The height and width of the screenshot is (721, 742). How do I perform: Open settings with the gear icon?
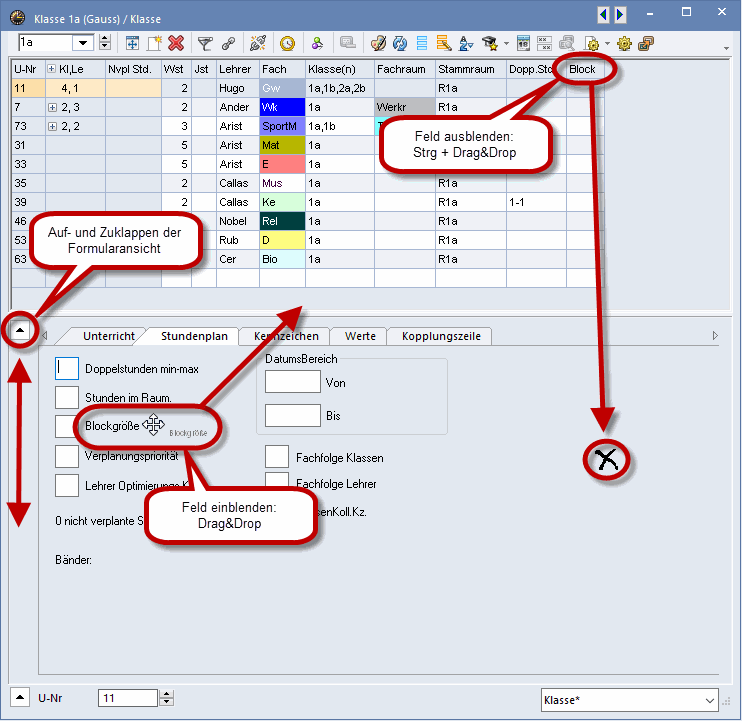[x=624, y=43]
